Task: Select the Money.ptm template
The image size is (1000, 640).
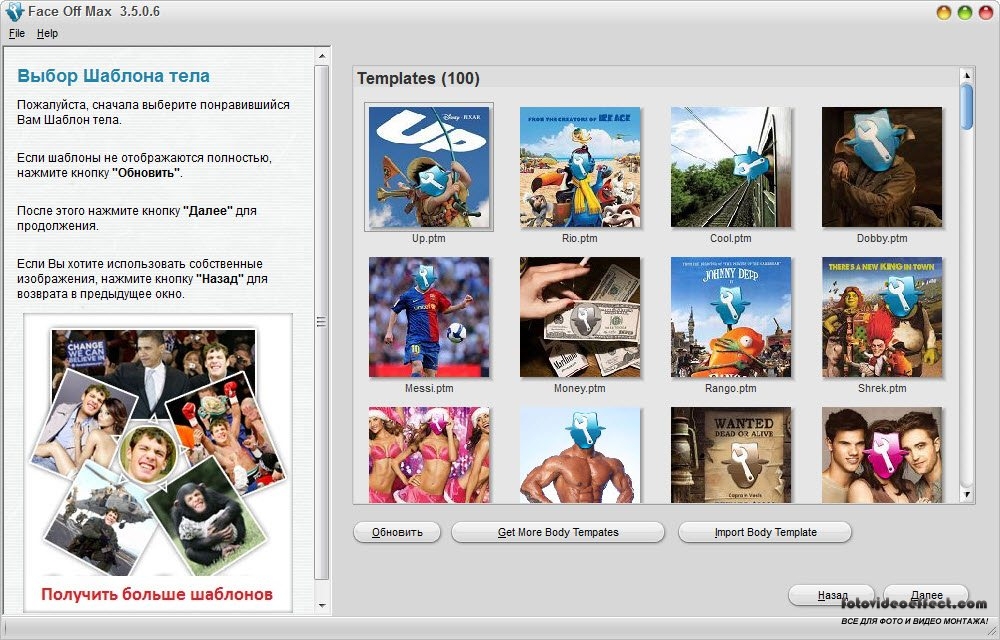Action: click(580, 317)
